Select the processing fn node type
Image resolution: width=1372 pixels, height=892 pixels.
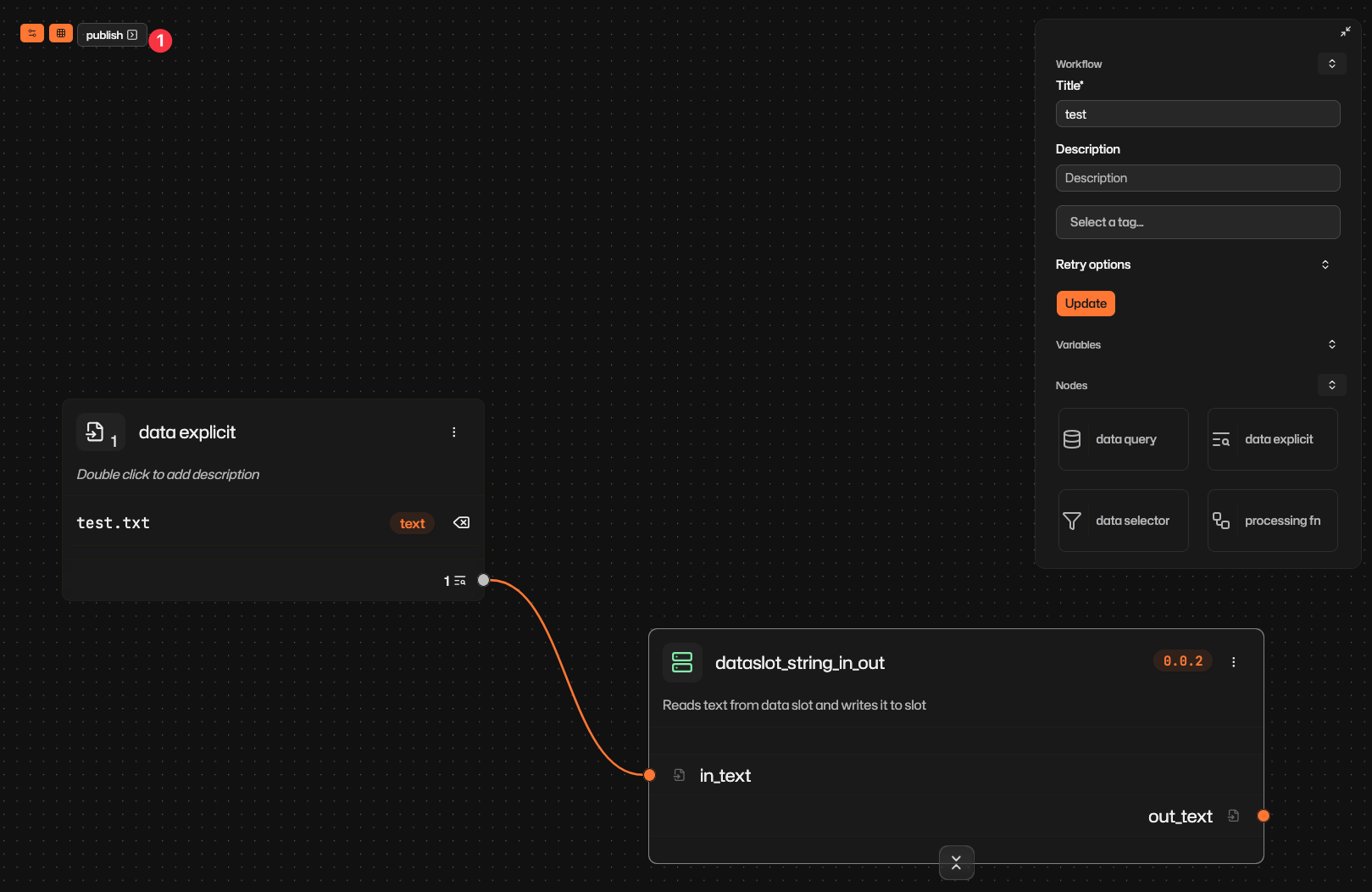(1271, 520)
